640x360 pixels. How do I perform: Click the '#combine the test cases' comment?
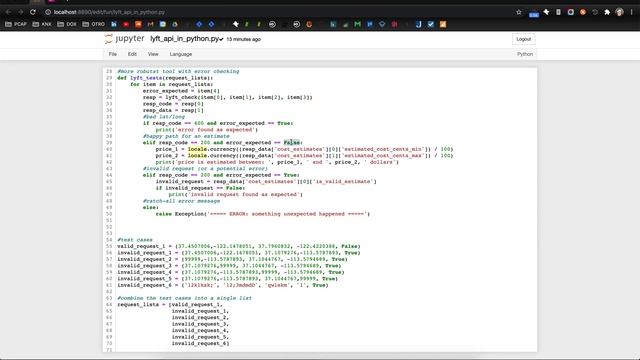tap(184, 298)
